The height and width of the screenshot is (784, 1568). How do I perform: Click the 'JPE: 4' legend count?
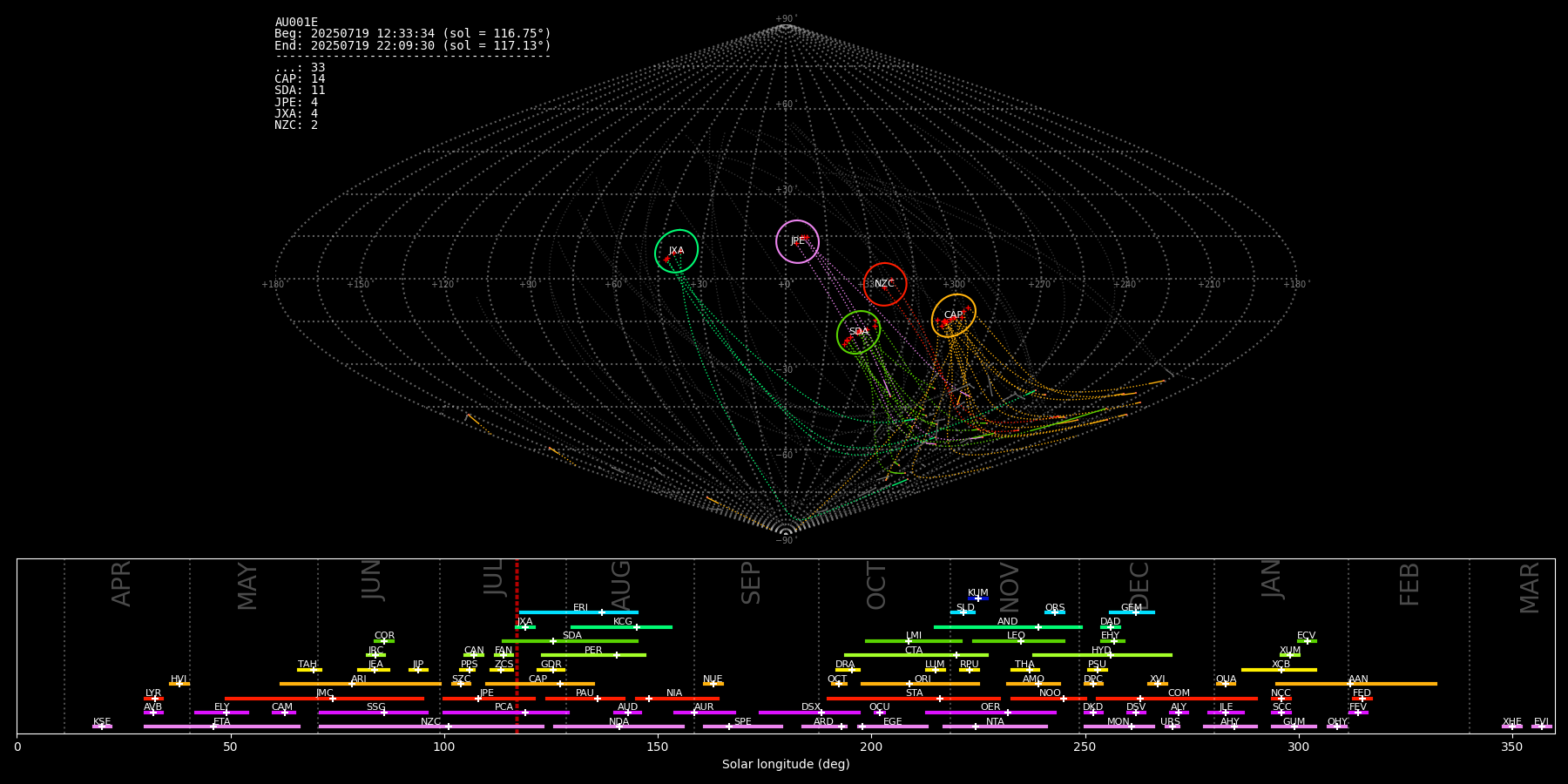pyautogui.click(x=296, y=102)
